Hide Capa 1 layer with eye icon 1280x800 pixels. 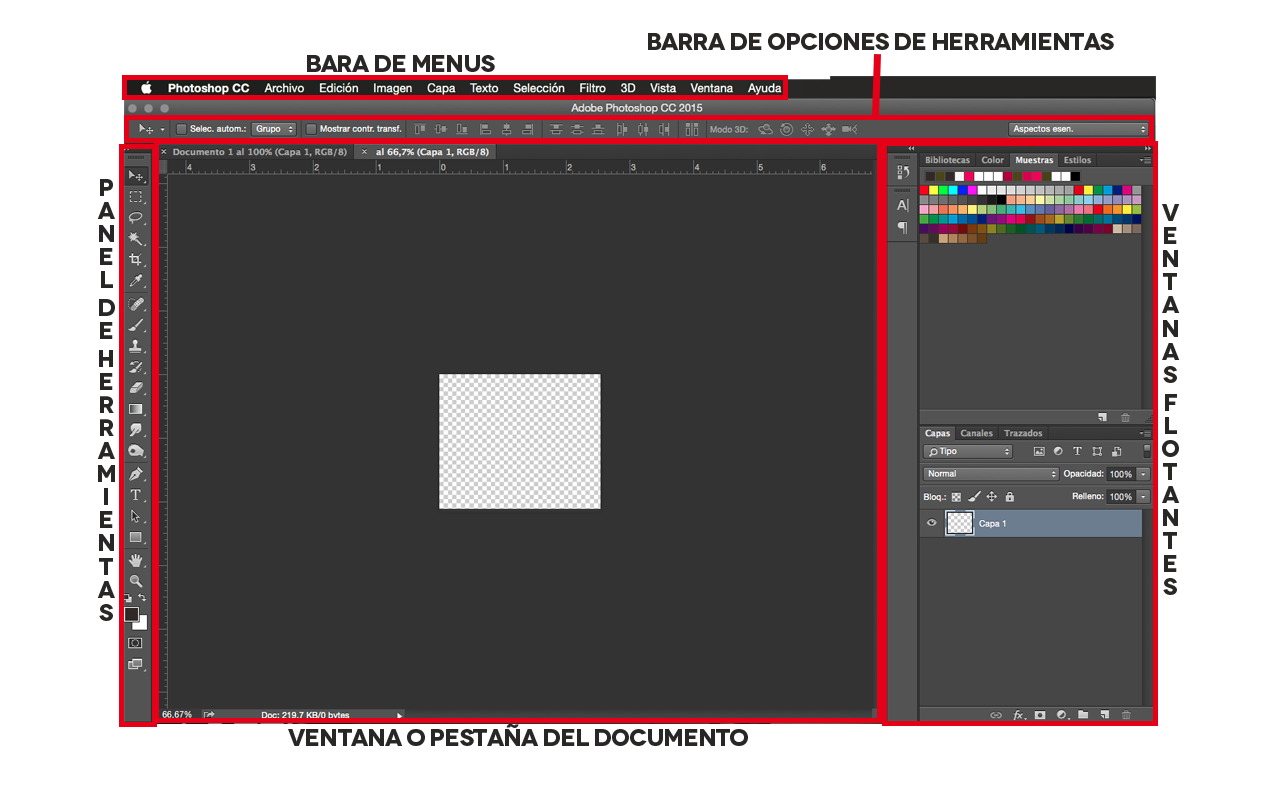932,523
